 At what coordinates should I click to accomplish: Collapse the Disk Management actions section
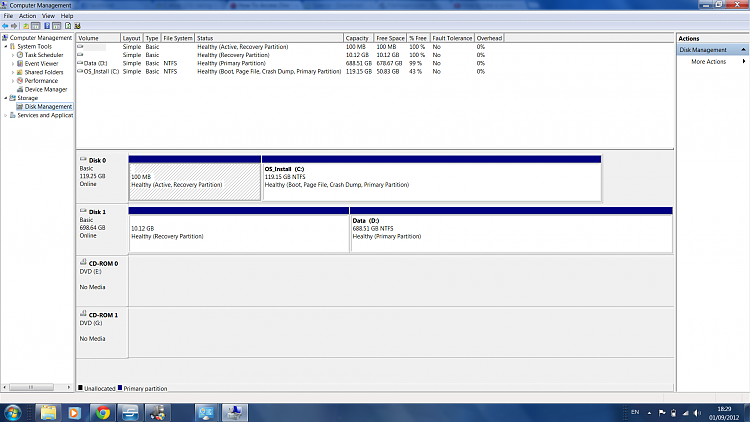[743, 50]
